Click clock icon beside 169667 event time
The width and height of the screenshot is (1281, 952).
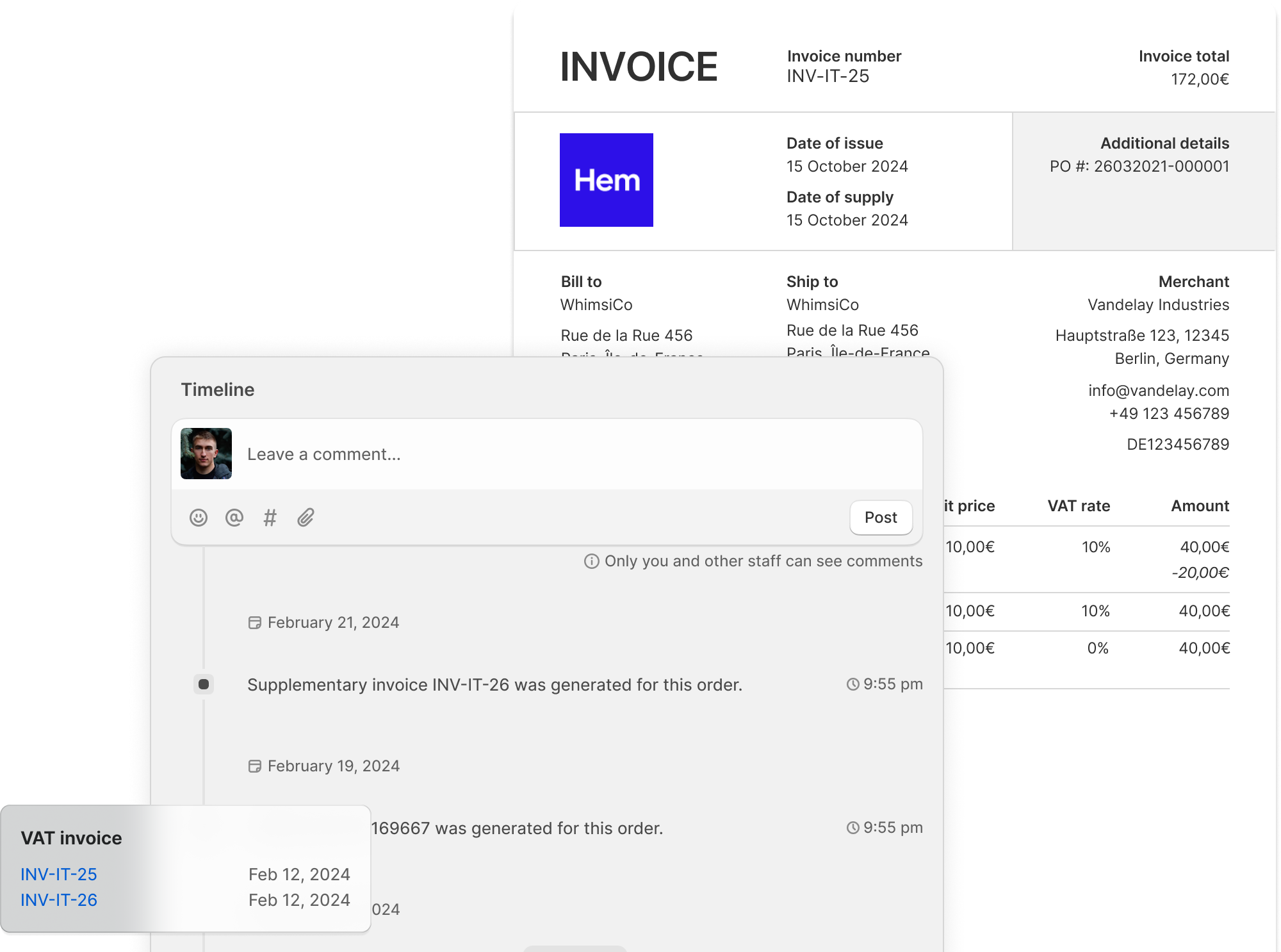tap(853, 828)
